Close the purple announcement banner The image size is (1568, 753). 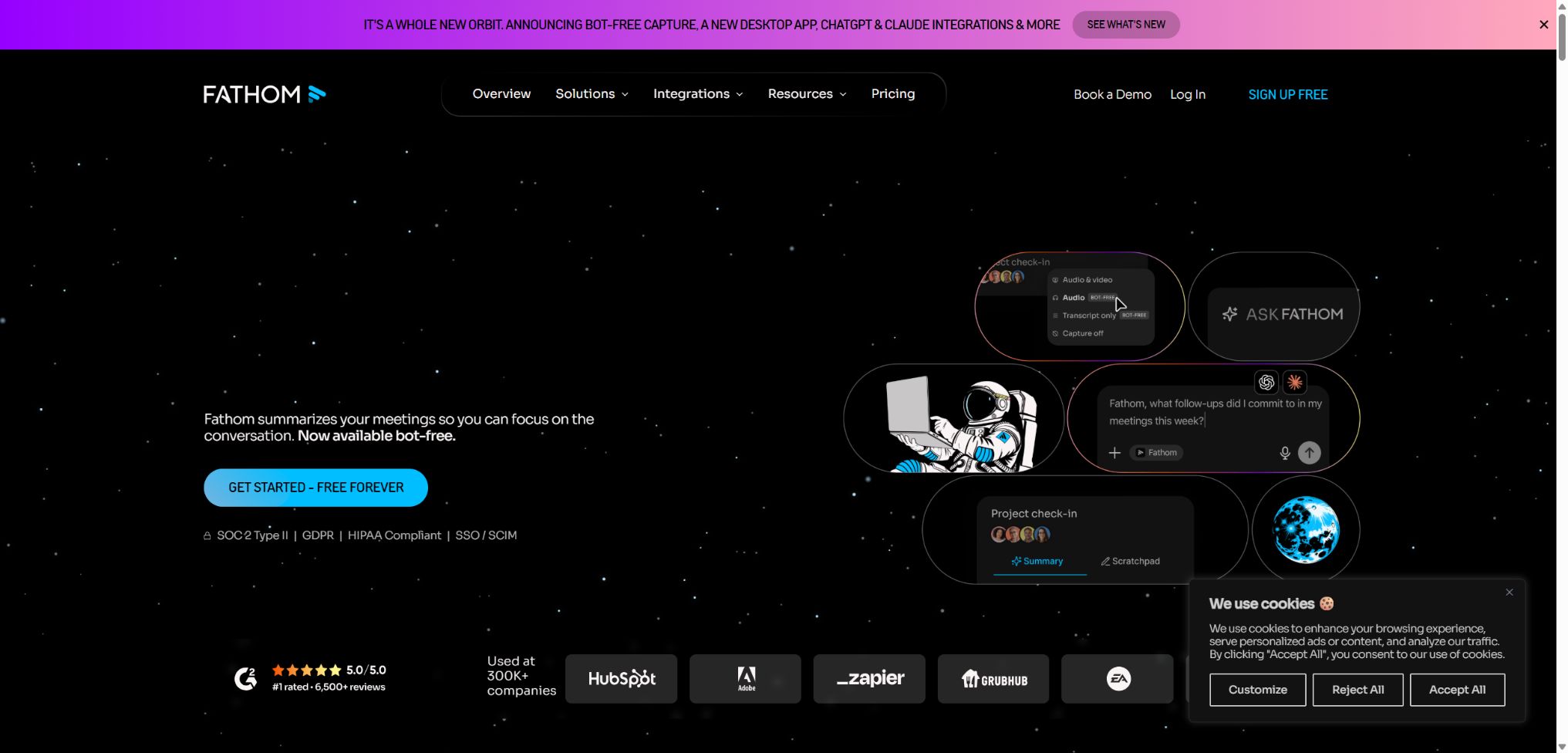click(1543, 25)
